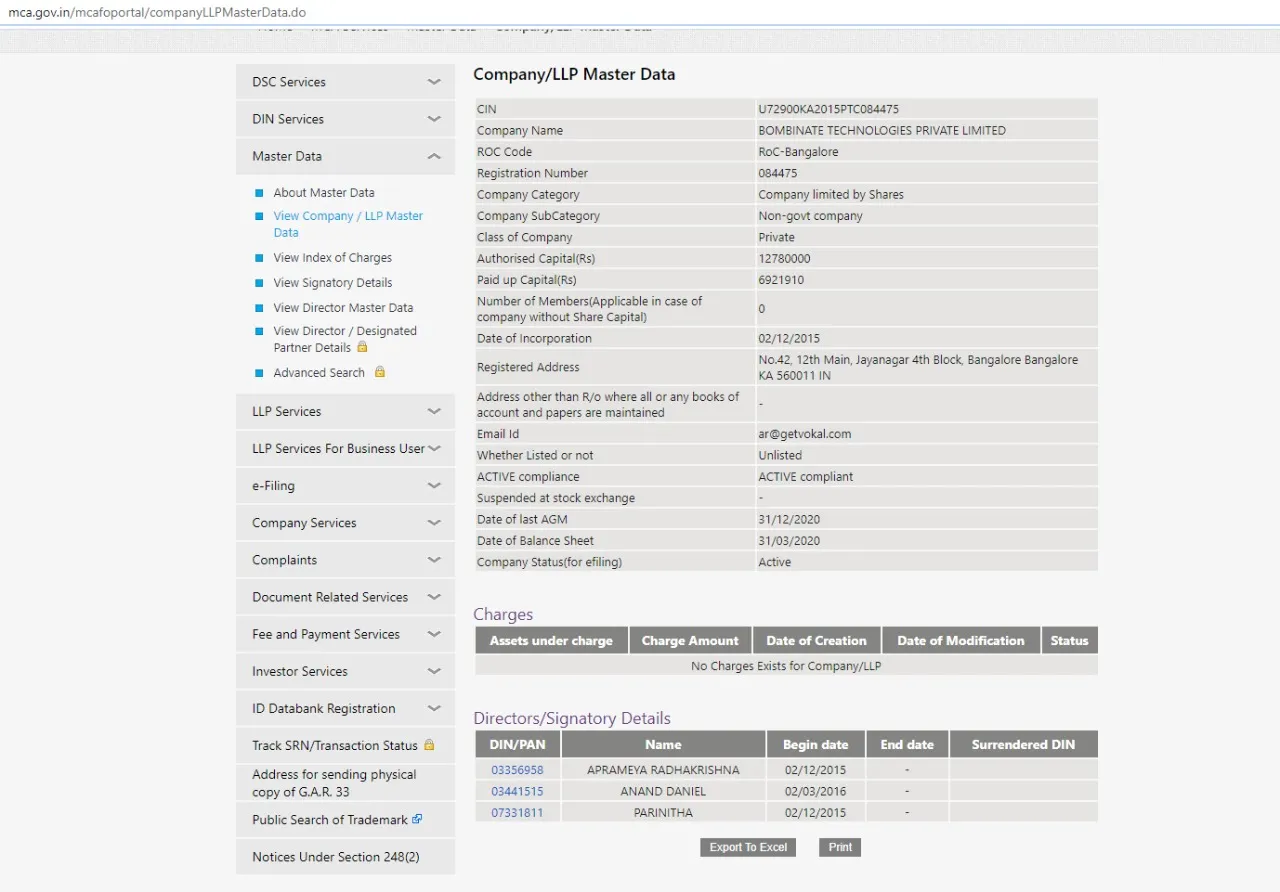This screenshot has height=892, width=1280.
Task: Click the Print button
Action: (x=840, y=847)
